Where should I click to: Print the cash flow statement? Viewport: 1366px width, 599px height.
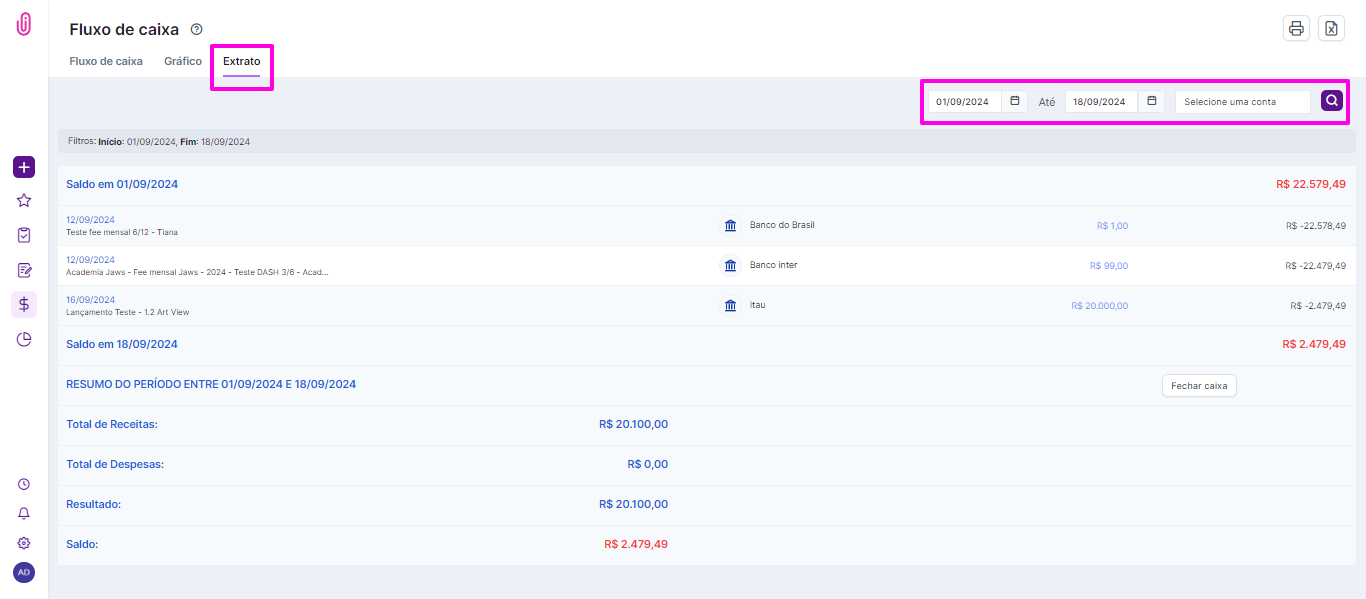1296,28
